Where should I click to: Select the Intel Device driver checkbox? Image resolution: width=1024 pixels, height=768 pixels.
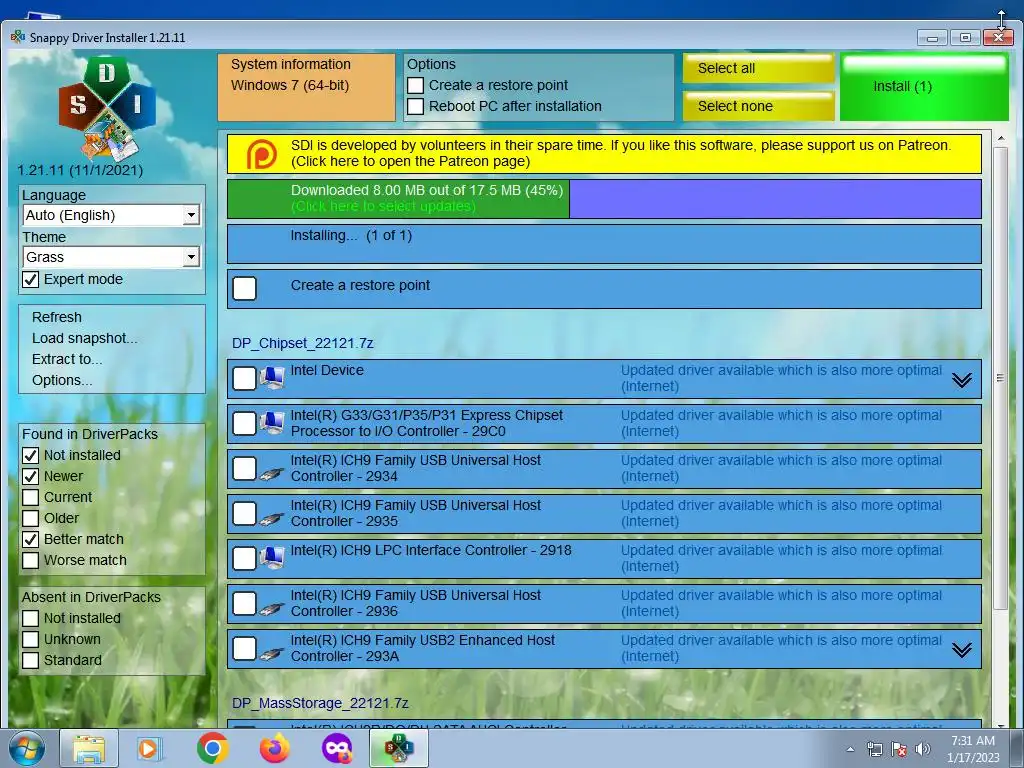click(x=244, y=378)
